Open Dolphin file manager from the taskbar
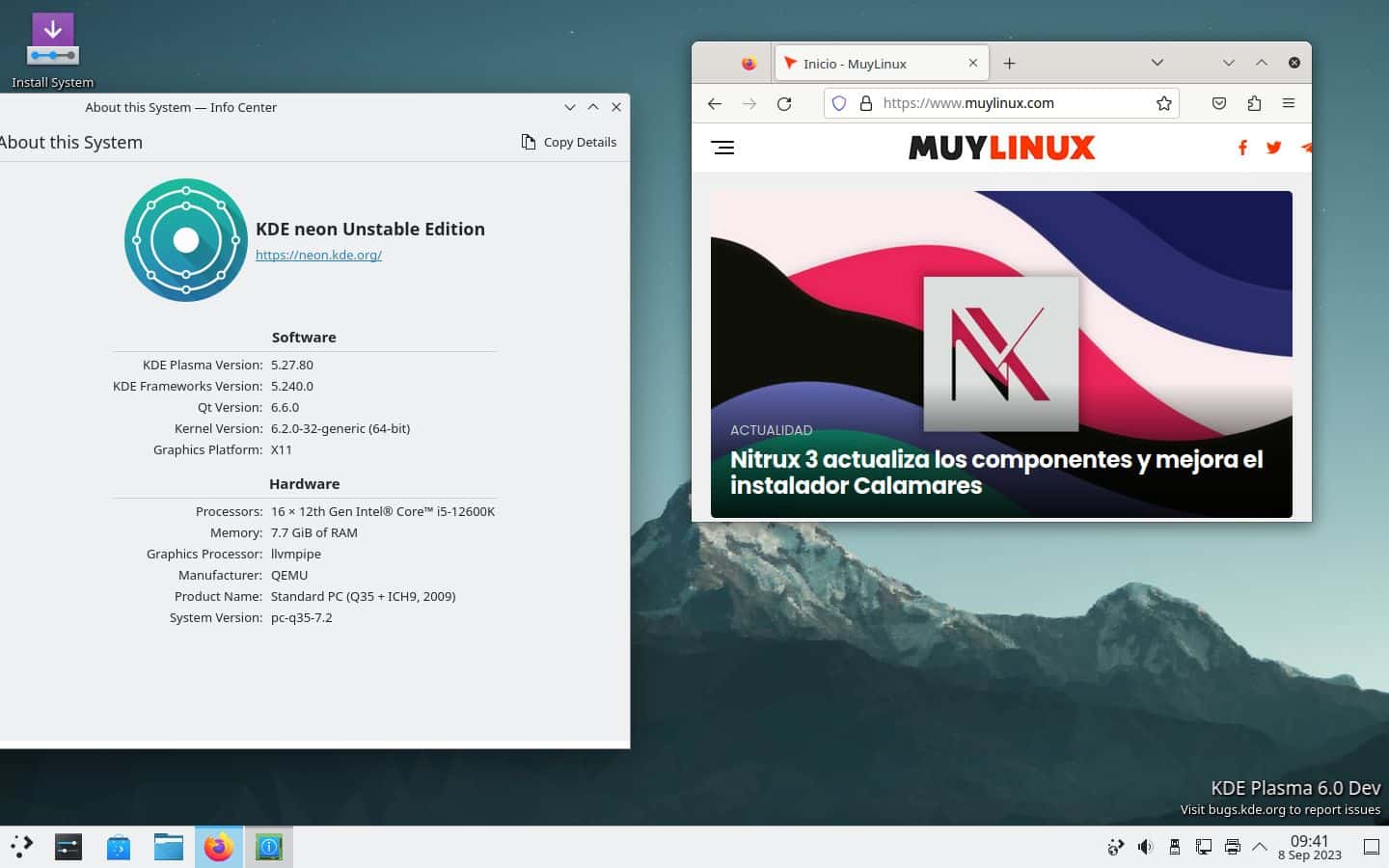Screen dimensions: 1389x868 [169, 847]
